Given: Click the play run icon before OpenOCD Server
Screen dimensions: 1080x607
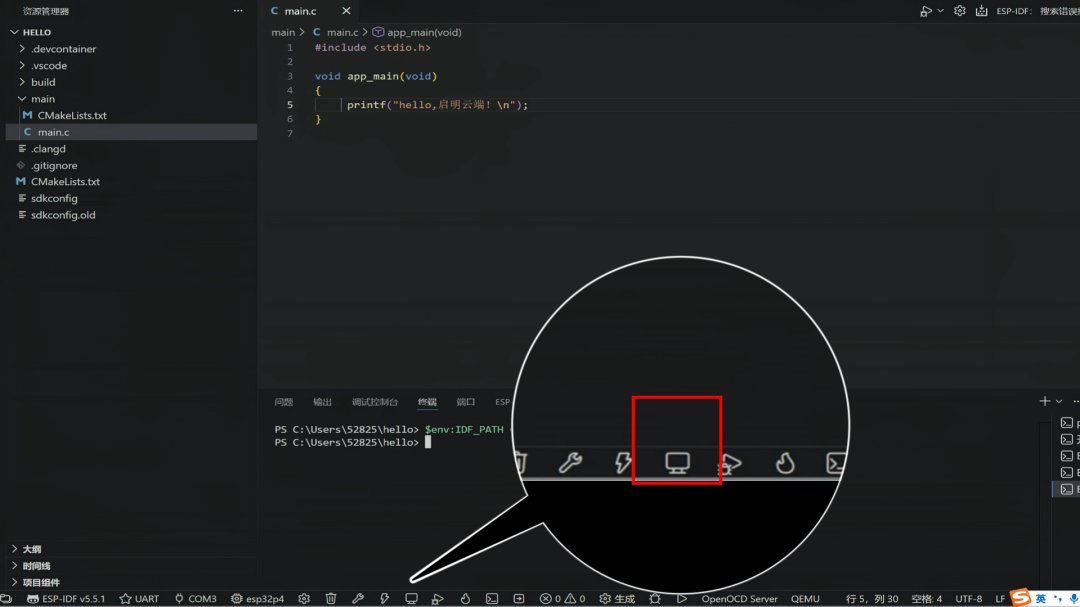Looking at the screenshot, I should pyautogui.click(x=681, y=599).
